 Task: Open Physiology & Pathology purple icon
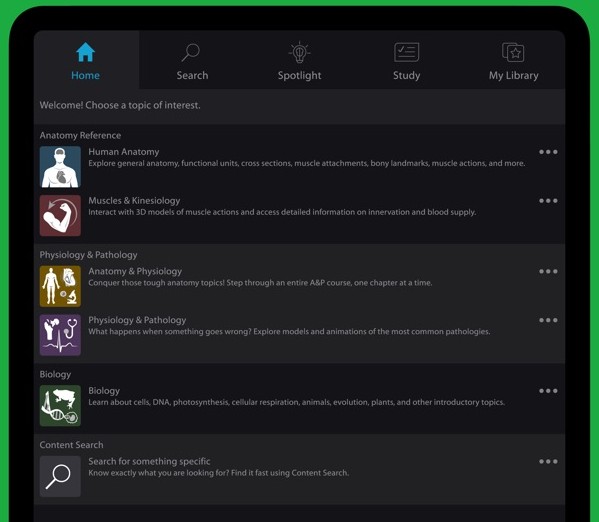point(60,335)
